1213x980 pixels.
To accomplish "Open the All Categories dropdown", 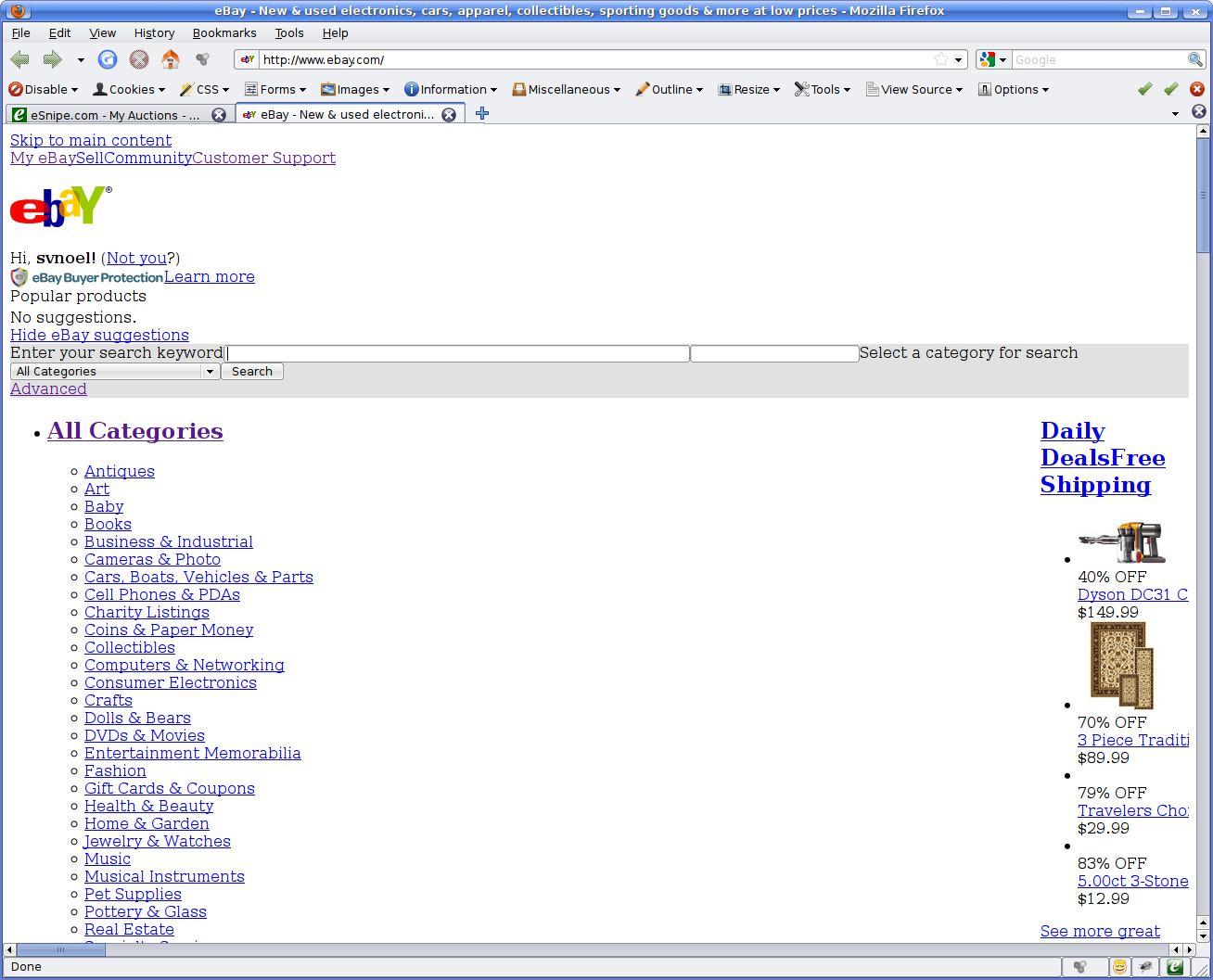I will 115,372.
